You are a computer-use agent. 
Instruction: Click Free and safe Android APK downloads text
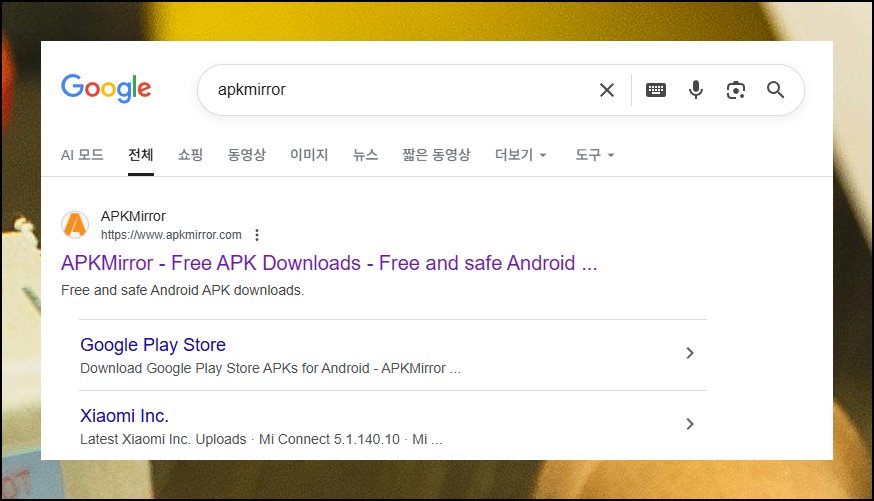click(x=182, y=290)
